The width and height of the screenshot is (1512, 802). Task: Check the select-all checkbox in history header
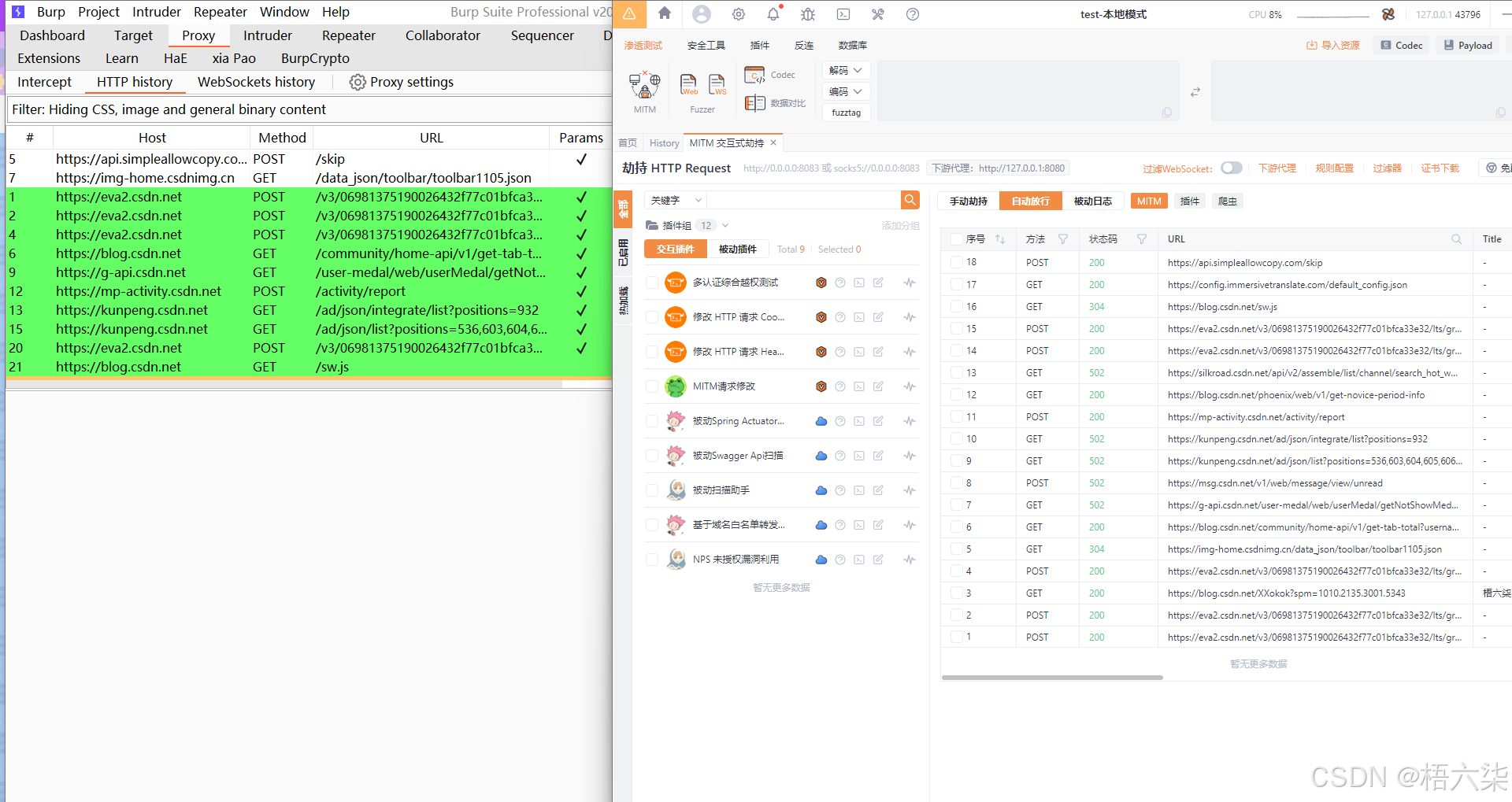tap(956, 239)
